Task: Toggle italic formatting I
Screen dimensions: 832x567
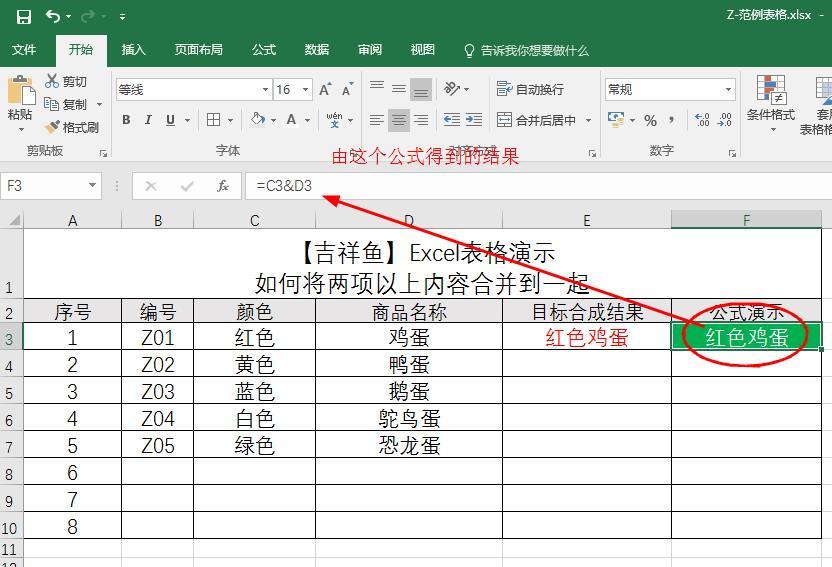Action: click(148, 120)
